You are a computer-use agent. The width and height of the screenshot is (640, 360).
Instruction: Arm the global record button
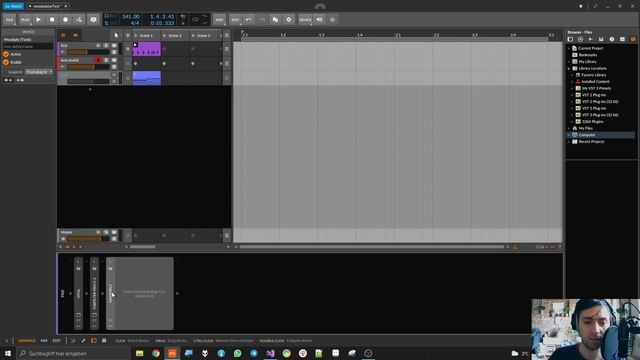[65, 20]
